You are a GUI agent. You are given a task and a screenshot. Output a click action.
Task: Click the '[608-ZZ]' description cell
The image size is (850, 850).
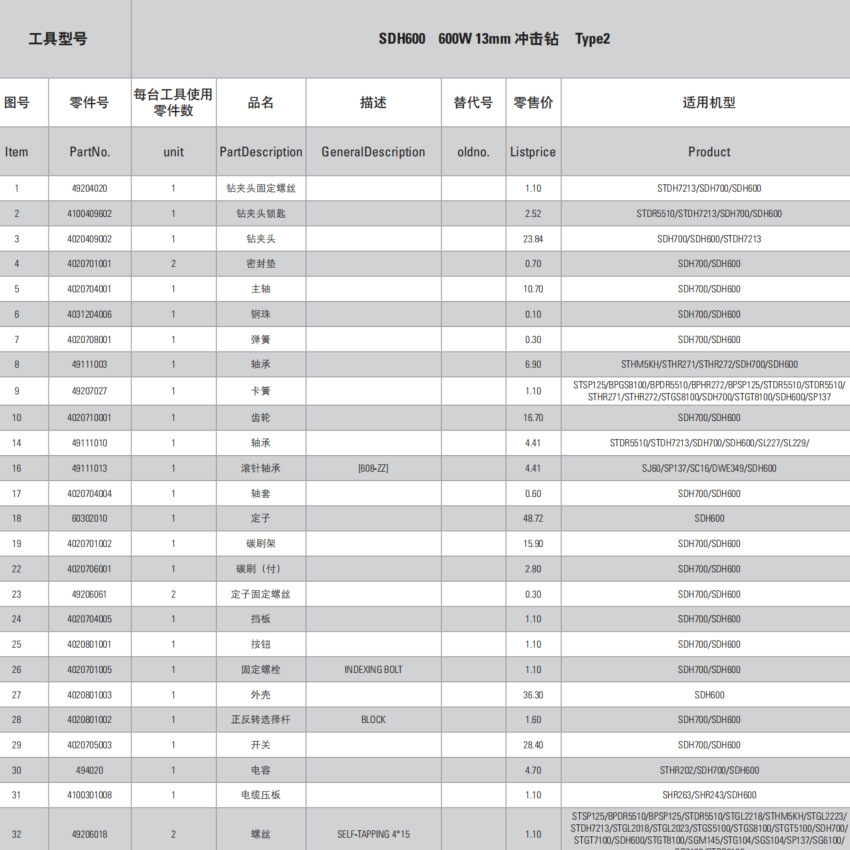(x=373, y=468)
